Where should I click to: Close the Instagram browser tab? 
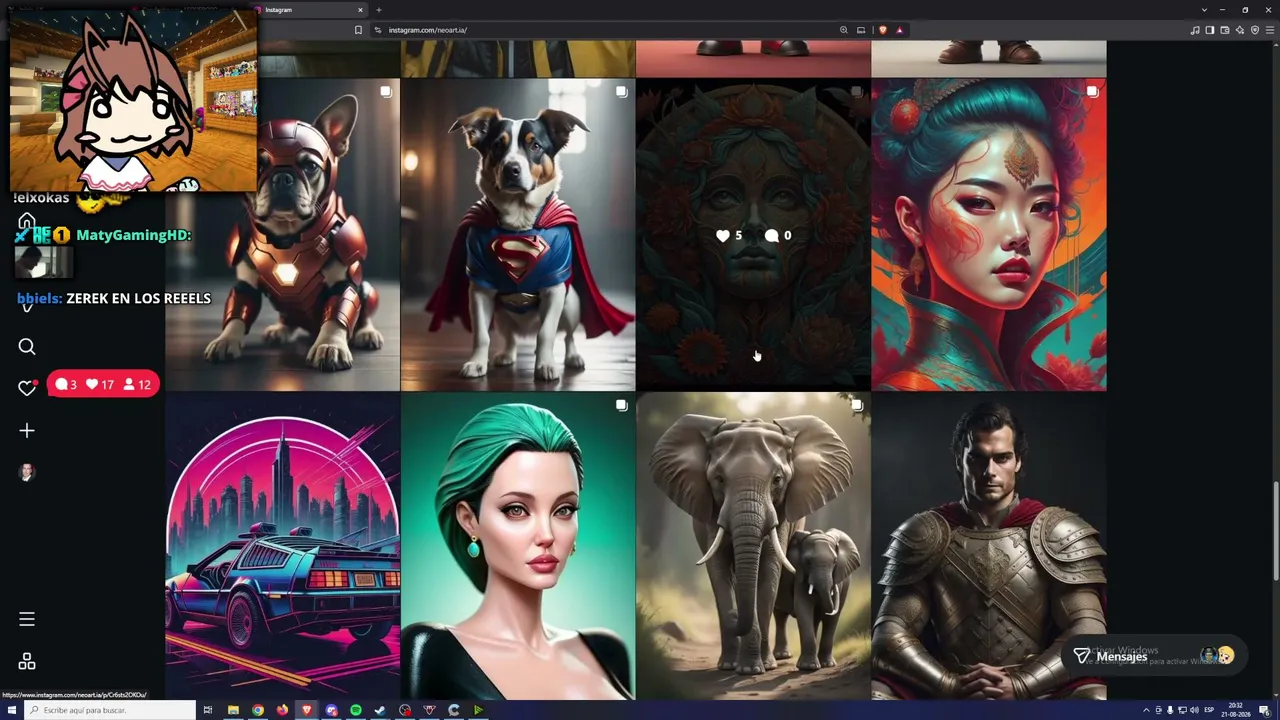[360, 10]
